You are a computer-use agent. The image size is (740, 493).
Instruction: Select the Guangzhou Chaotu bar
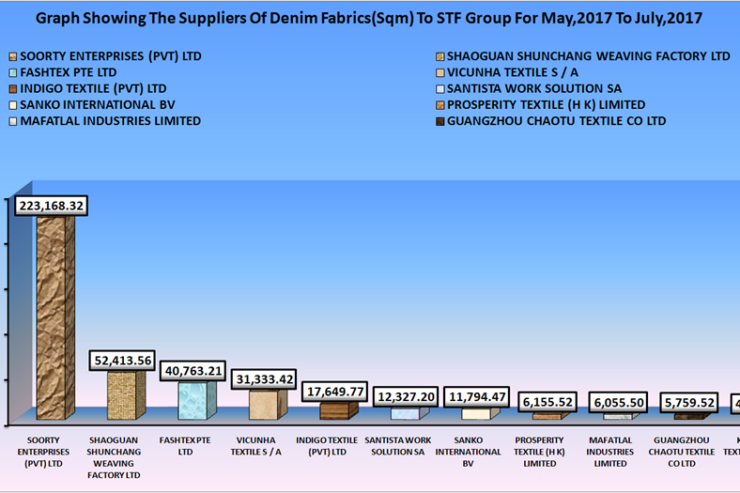(692, 416)
